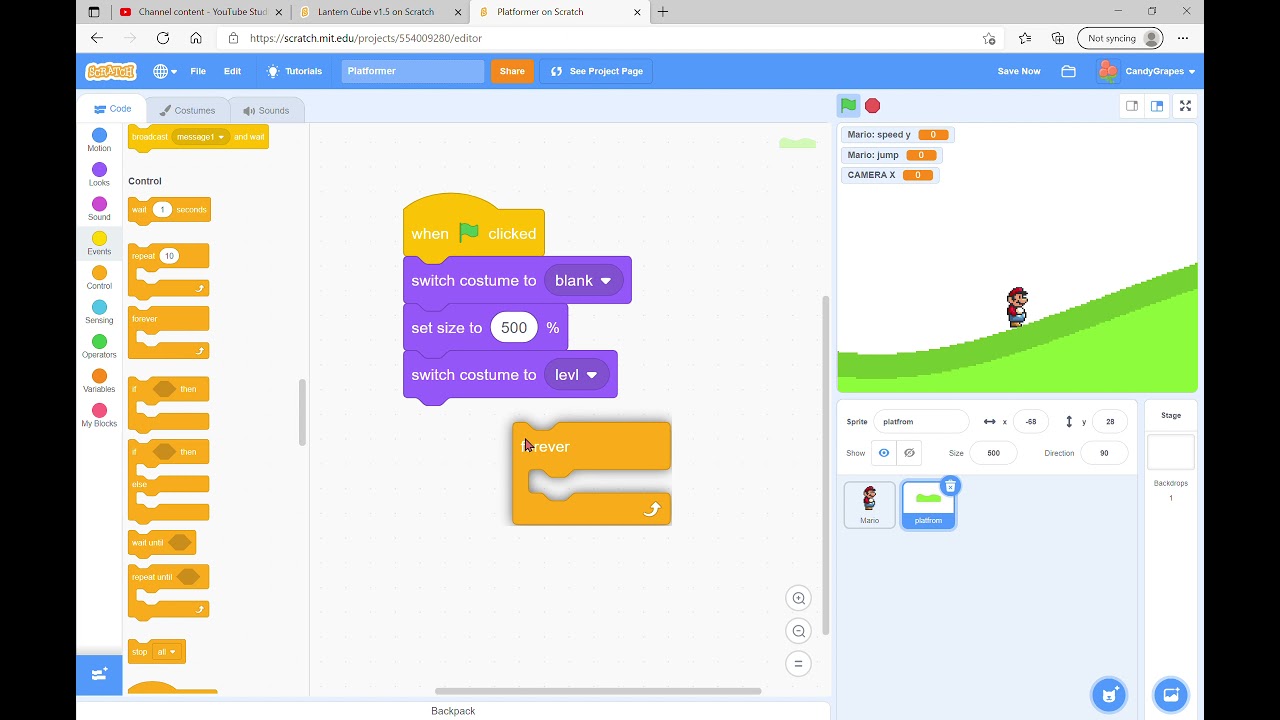Screen dimensions: 1280x720
Task: Click the workspace horizontal scrollbar
Action: [598, 691]
